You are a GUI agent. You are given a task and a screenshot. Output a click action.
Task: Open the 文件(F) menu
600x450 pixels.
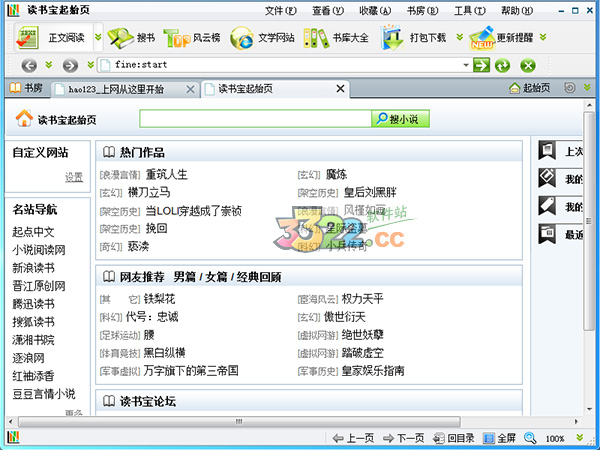point(280,11)
